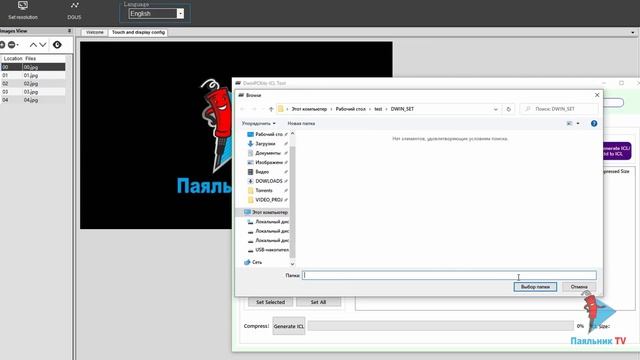Screen dimensions: 640x360
Task: Click the Папка folder name input field
Action: pyautogui.click(x=449, y=275)
